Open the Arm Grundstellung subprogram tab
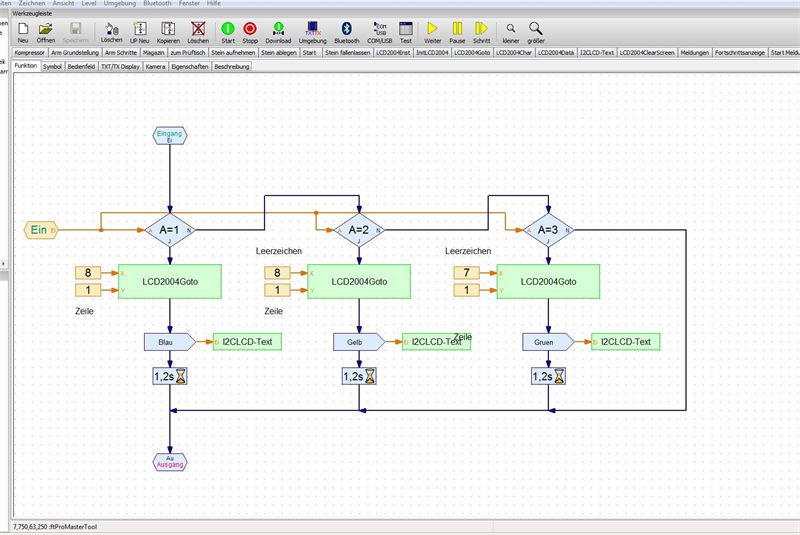Image resolution: width=800 pixels, height=535 pixels. coord(75,53)
